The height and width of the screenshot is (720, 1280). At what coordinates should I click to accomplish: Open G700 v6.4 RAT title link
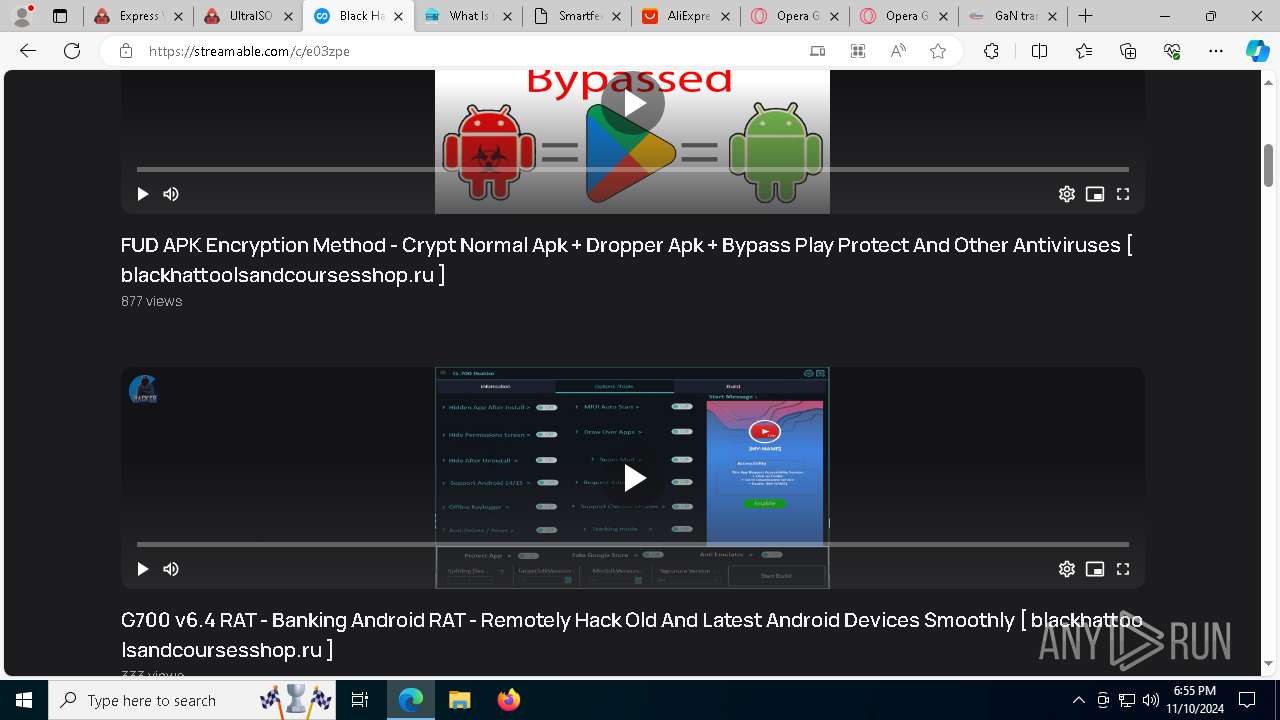(x=632, y=635)
